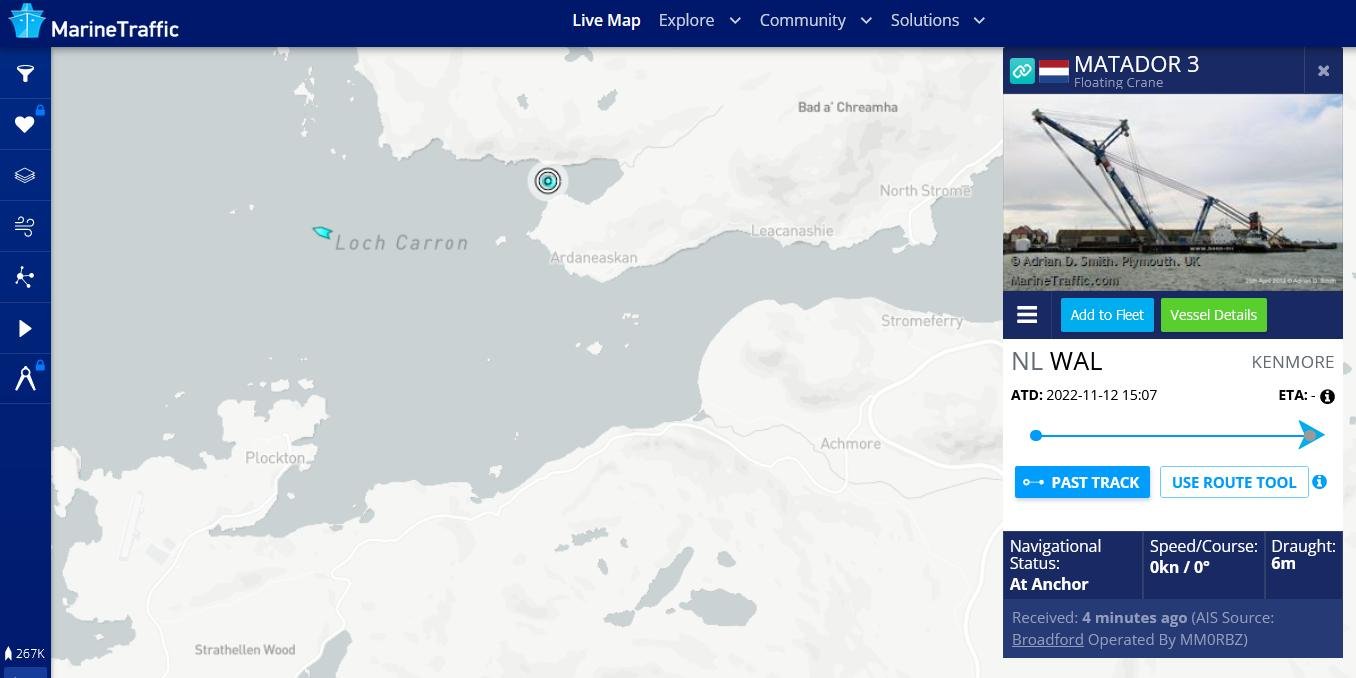Start playback with the play icon
The image size is (1356, 678).
[25, 329]
